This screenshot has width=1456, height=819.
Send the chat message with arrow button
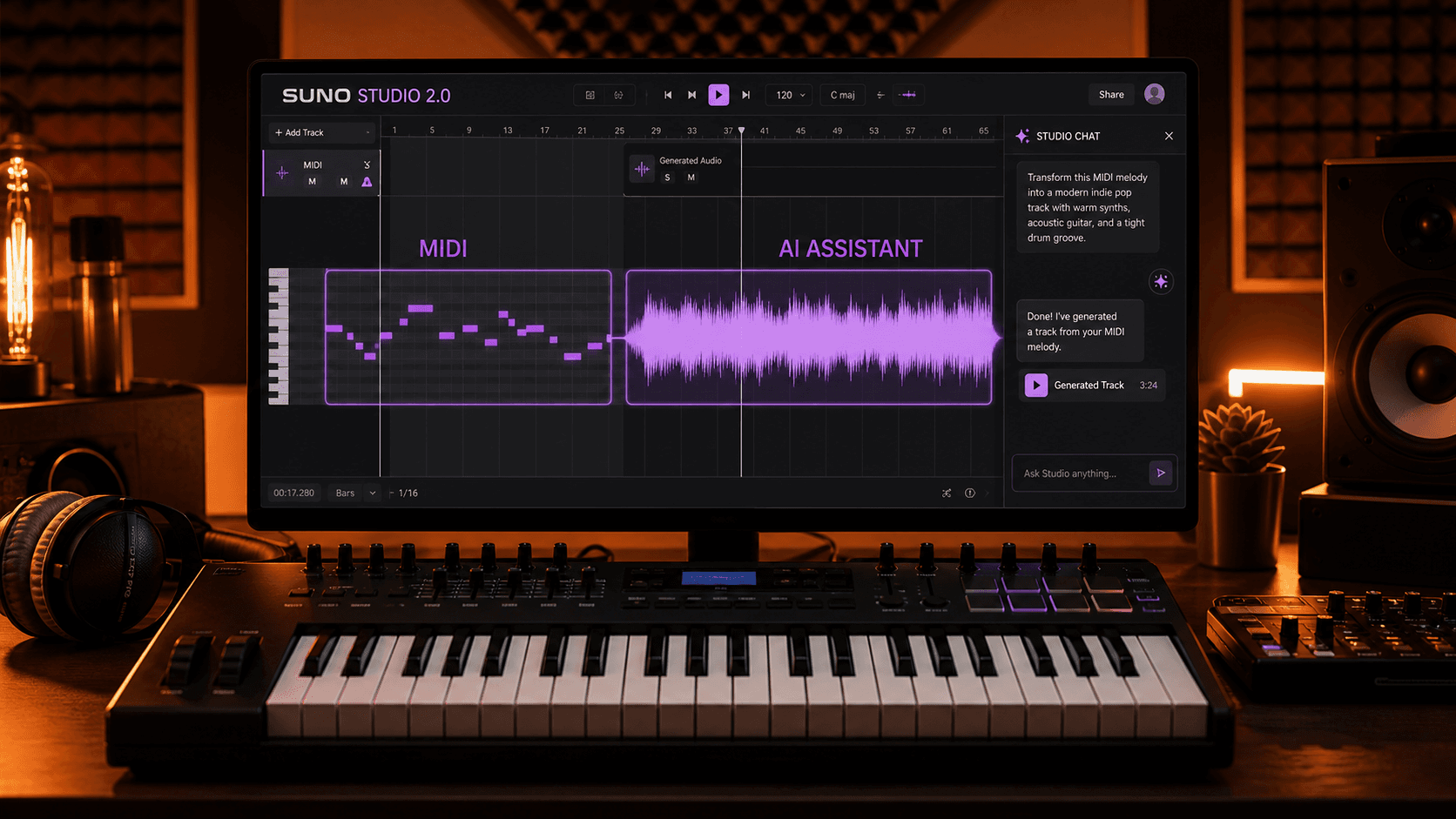click(x=1161, y=473)
